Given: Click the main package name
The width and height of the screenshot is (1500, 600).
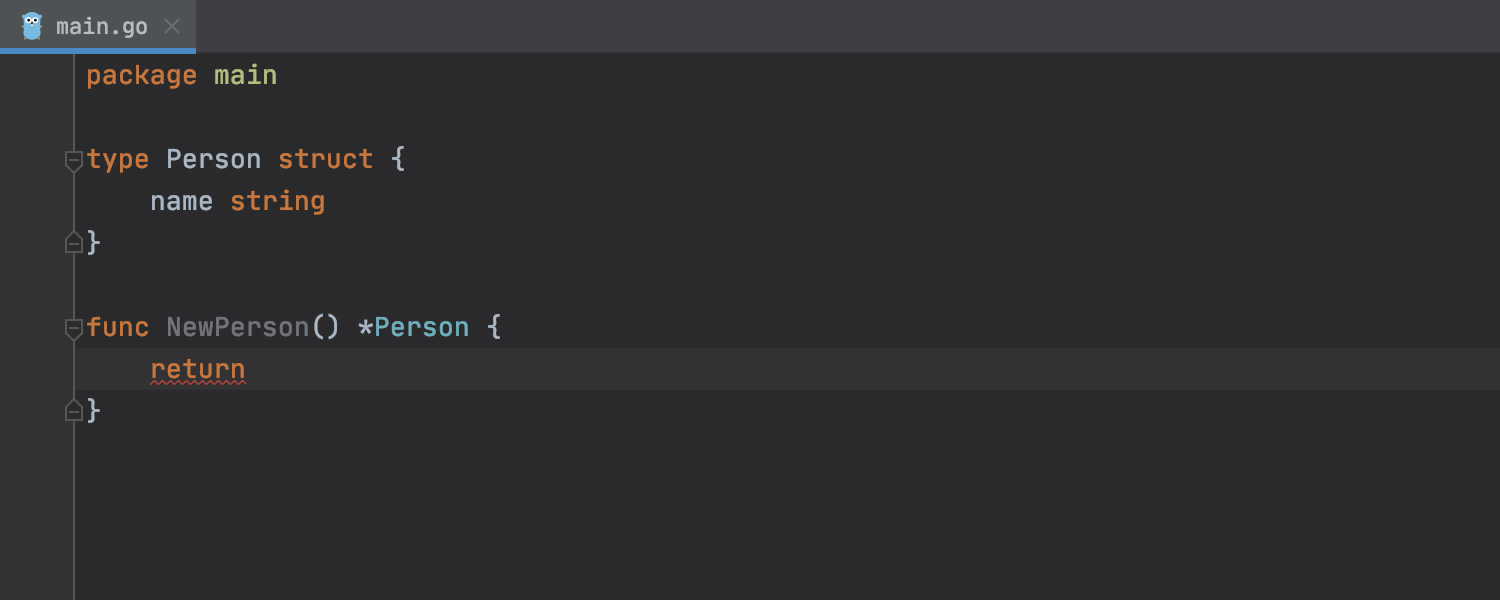Looking at the screenshot, I should (x=246, y=76).
